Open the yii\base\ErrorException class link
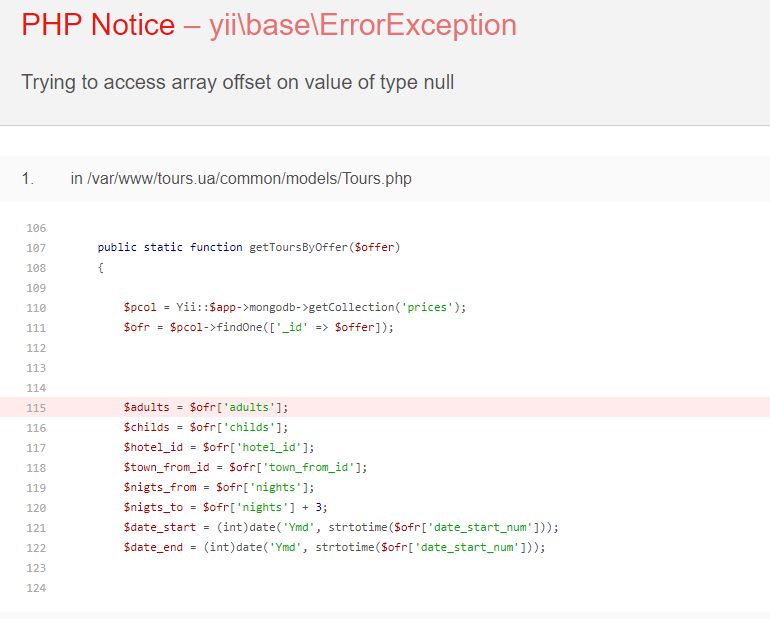The image size is (770, 619). [363, 25]
